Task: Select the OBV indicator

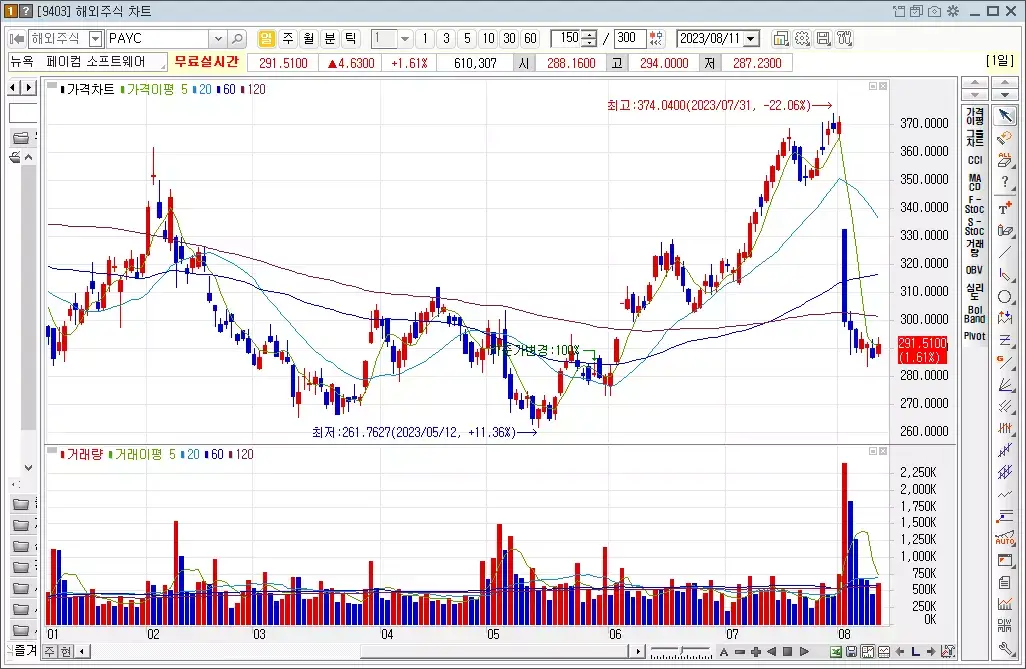Action: point(974,270)
